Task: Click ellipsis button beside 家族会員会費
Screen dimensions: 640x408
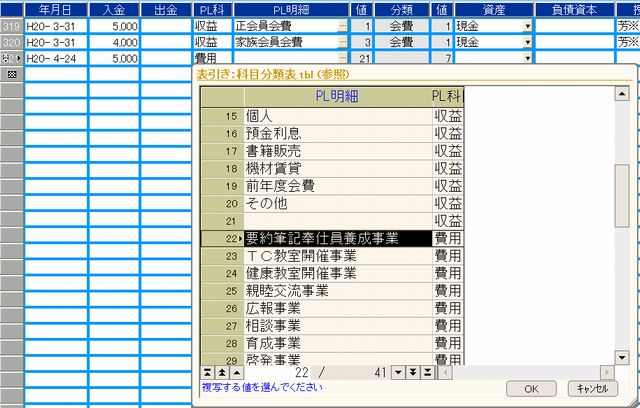Action: [344, 43]
